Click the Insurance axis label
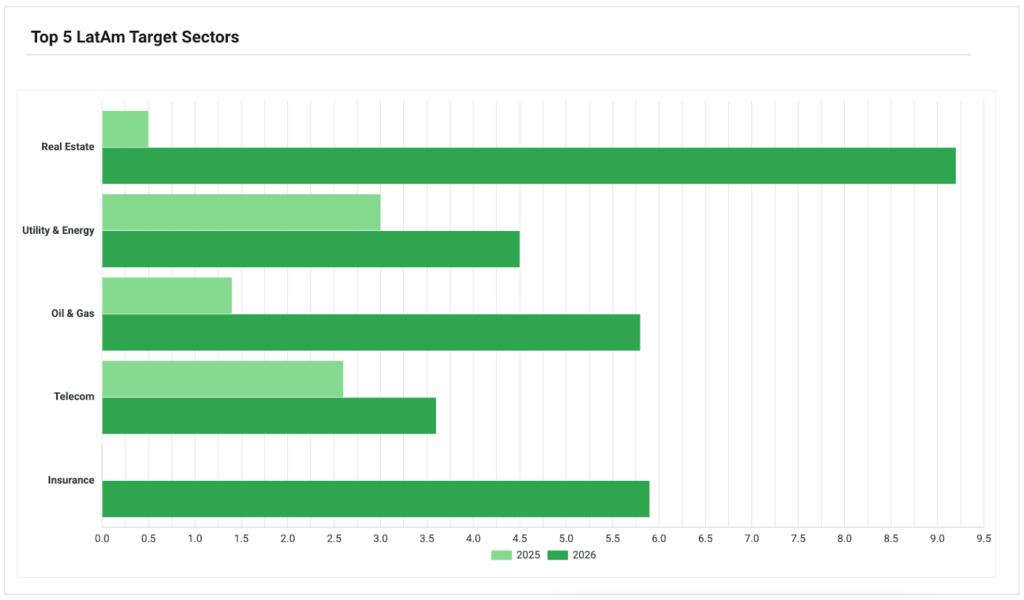Screen dimensions: 1024x600 click(x=71, y=480)
